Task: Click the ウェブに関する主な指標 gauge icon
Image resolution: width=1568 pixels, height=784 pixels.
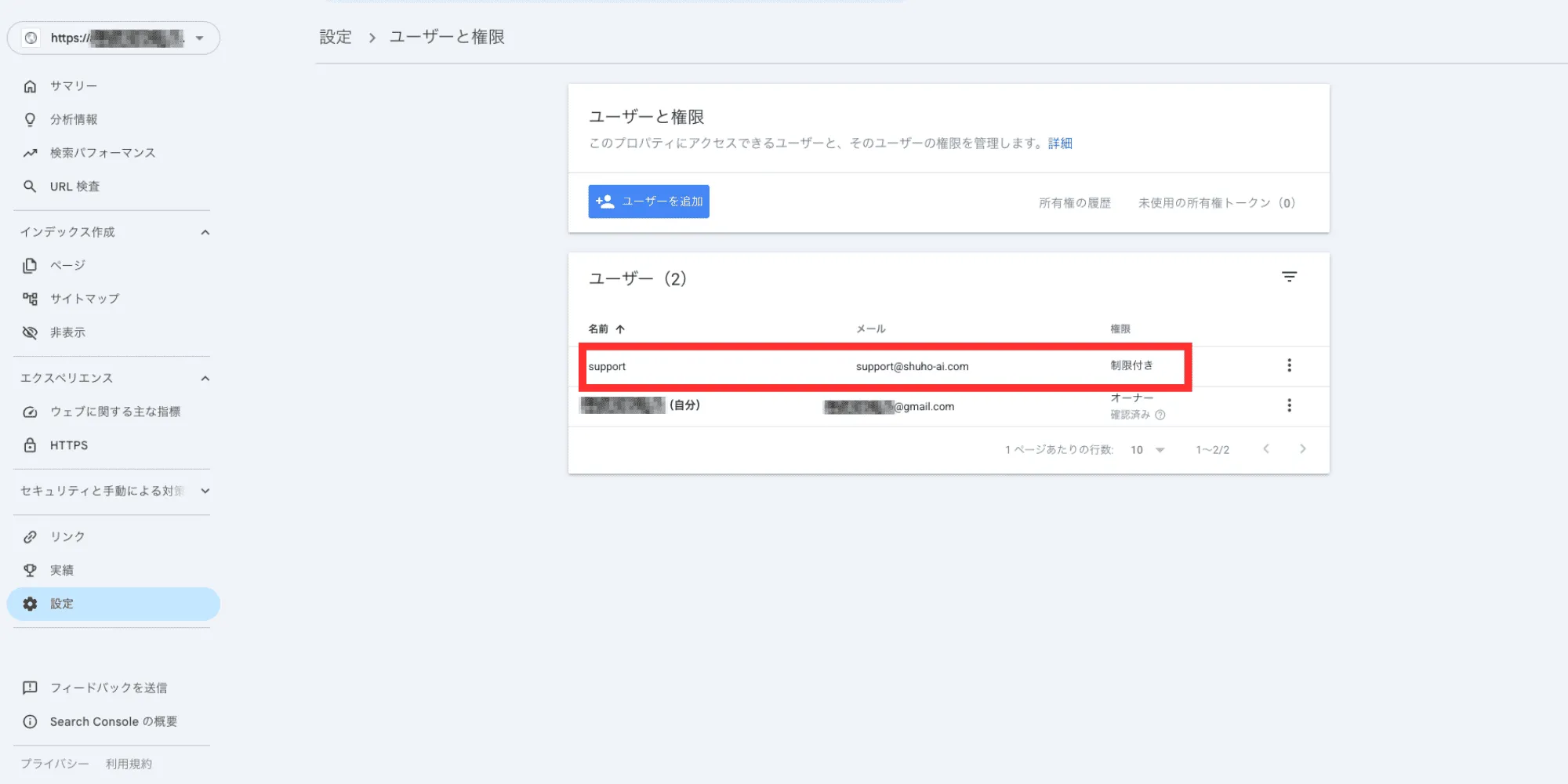Action: coord(30,412)
